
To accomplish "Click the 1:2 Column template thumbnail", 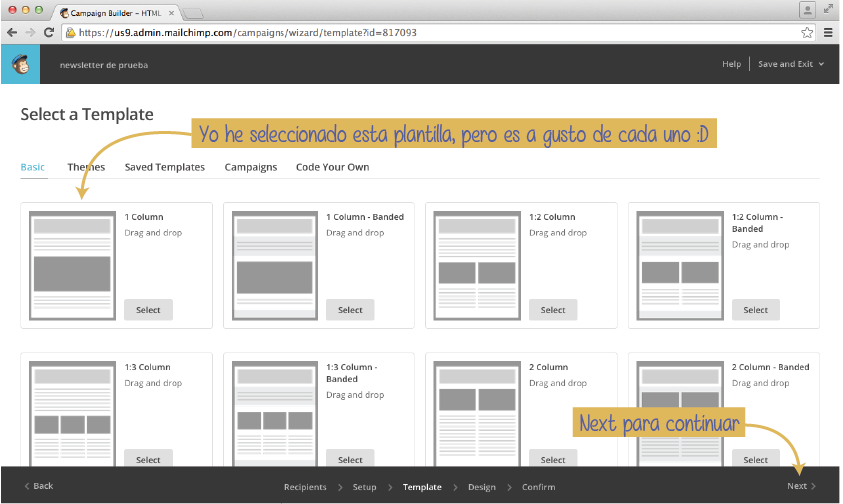I will (477, 265).
